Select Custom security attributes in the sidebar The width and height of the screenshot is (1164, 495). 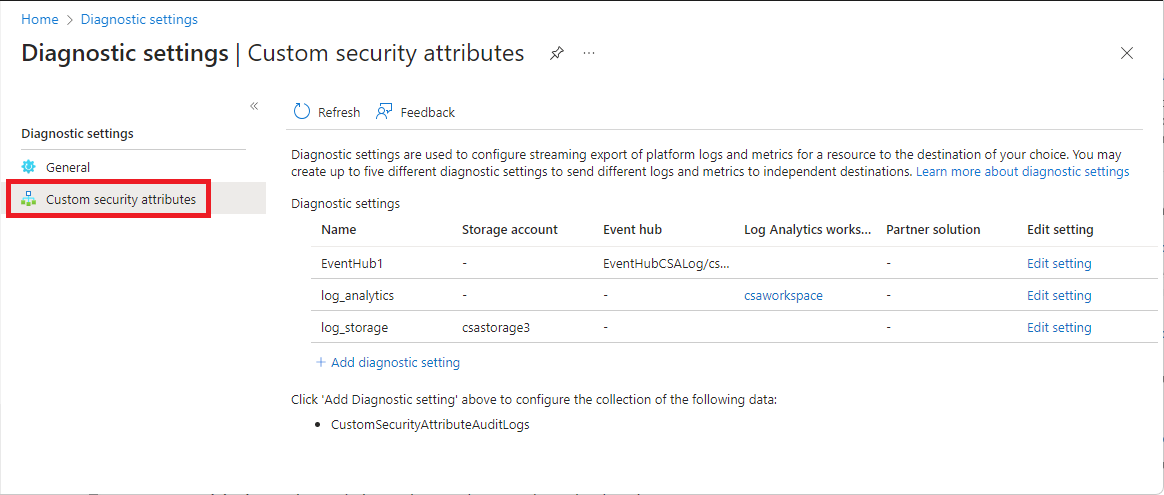(x=120, y=199)
